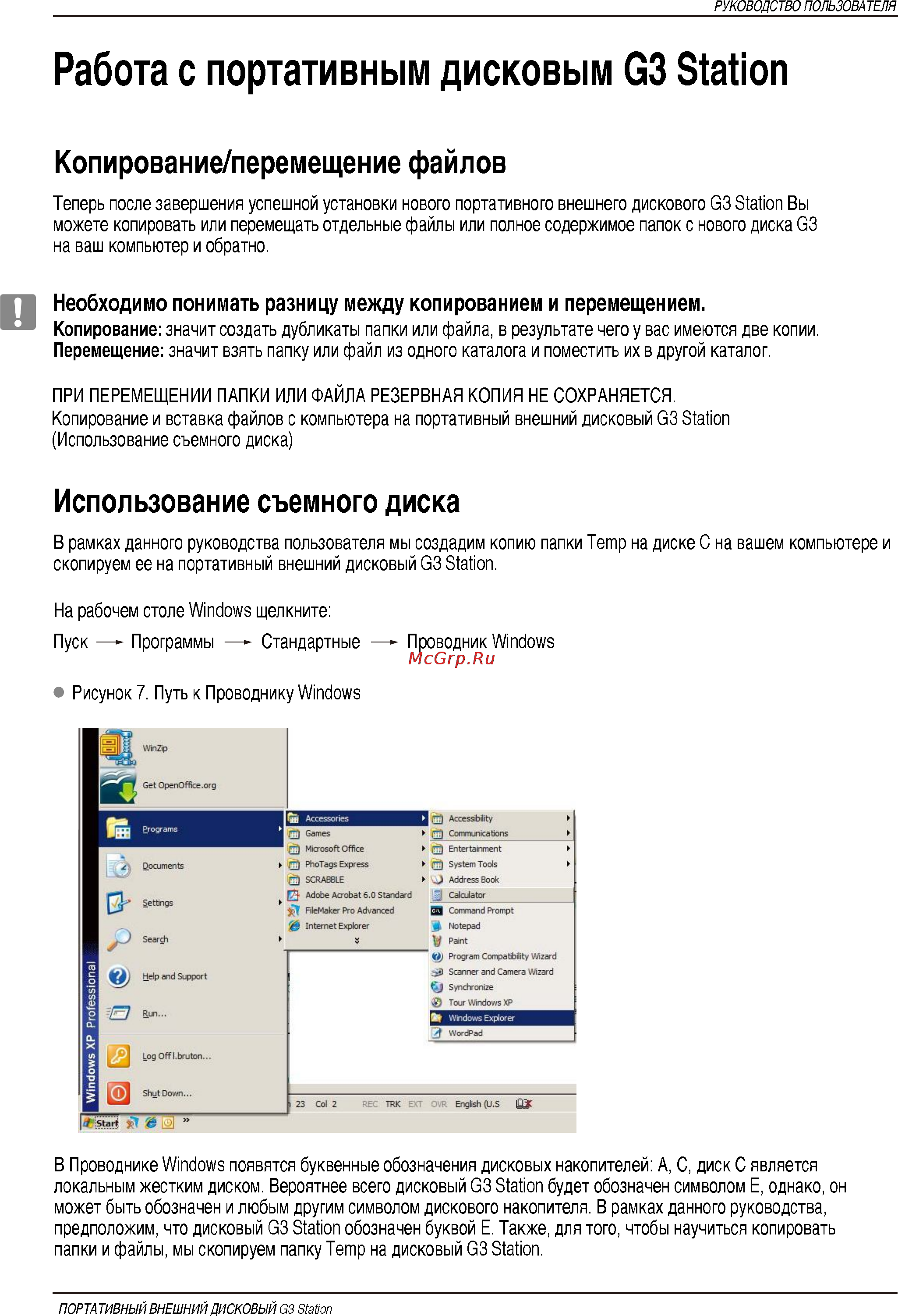Click the Adobe Acrobat 6.0 Standard icon

(x=293, y=895)
